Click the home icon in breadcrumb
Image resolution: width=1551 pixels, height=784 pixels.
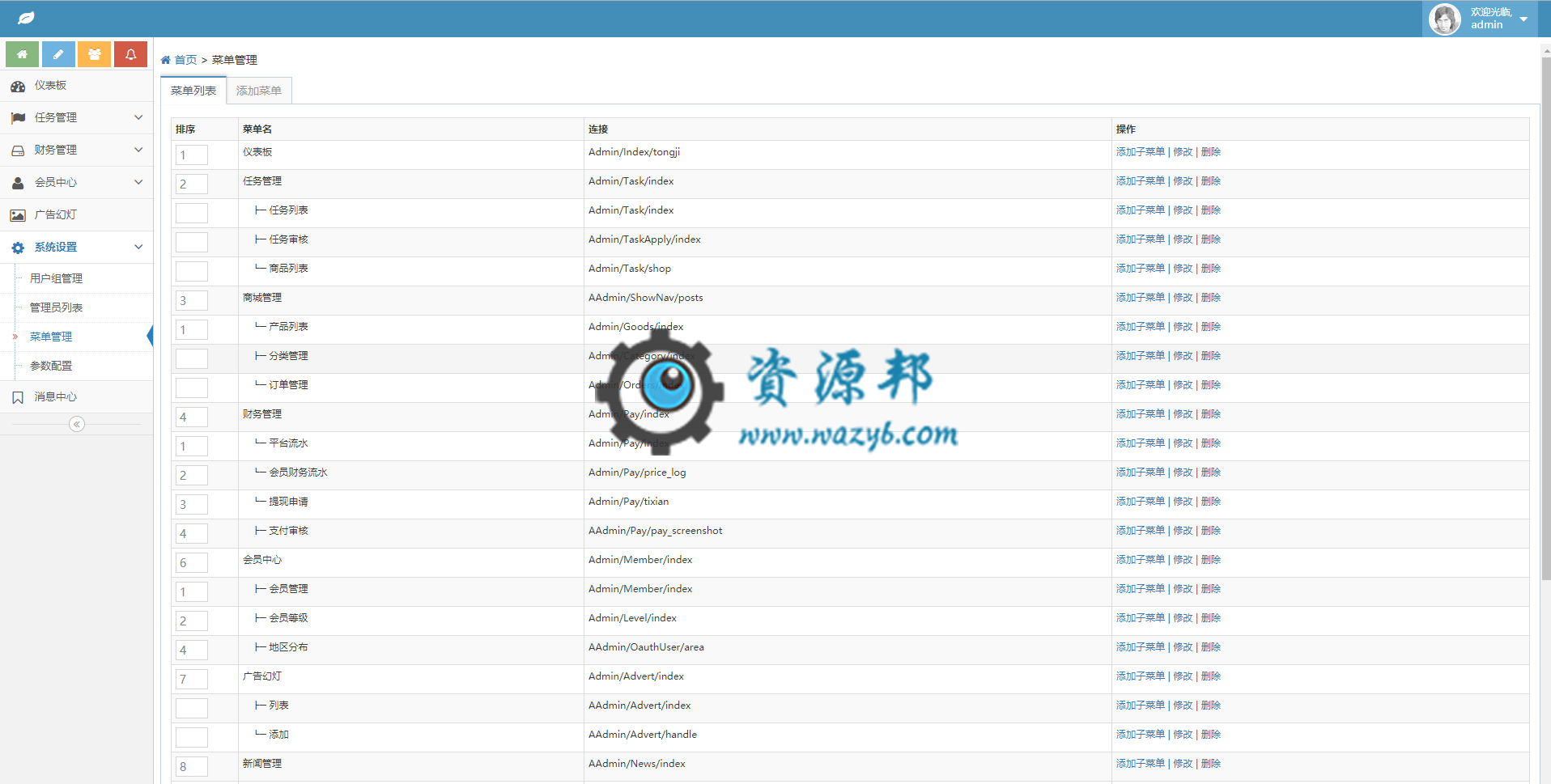(x=165, y=60)
